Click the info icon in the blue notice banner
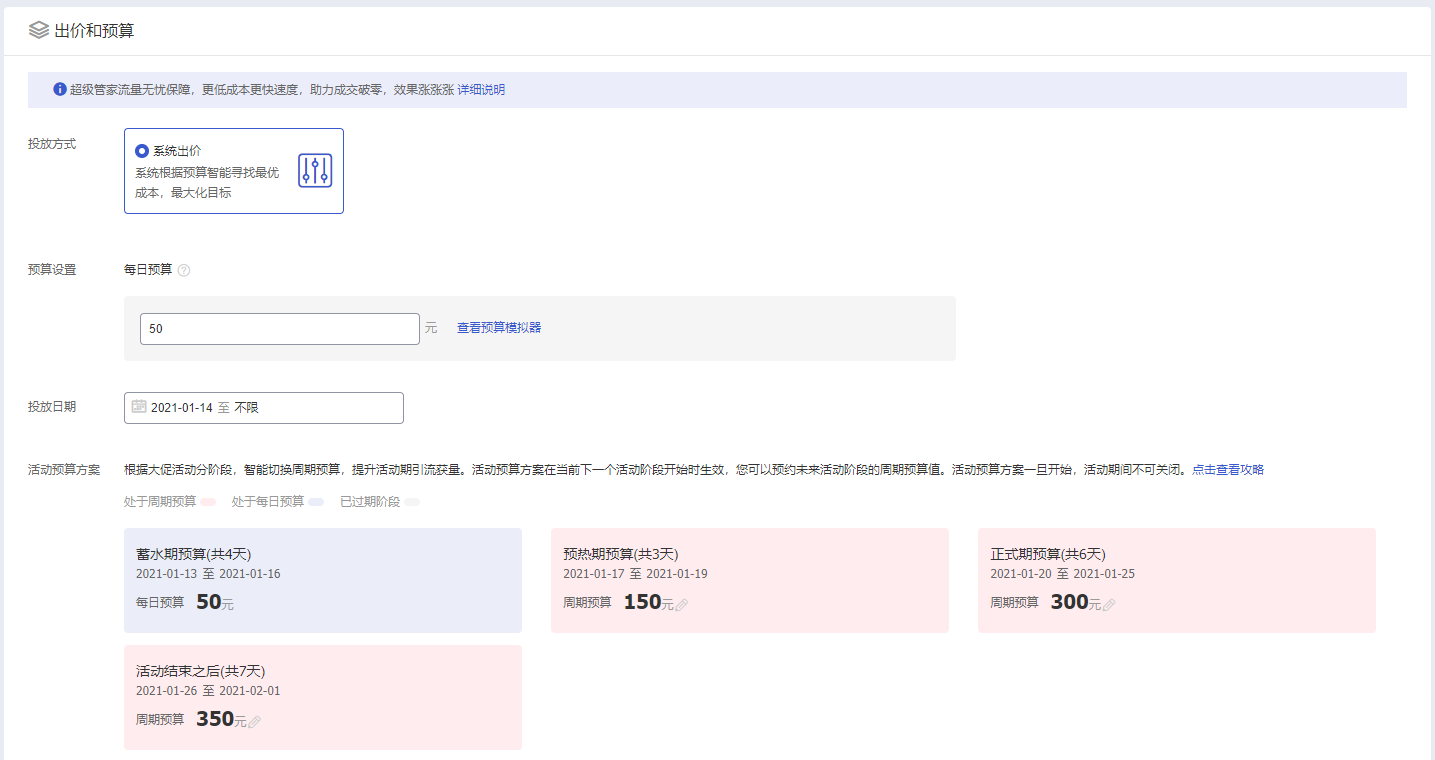This screenshot has height=760, width=1435. tap(59, 89)
